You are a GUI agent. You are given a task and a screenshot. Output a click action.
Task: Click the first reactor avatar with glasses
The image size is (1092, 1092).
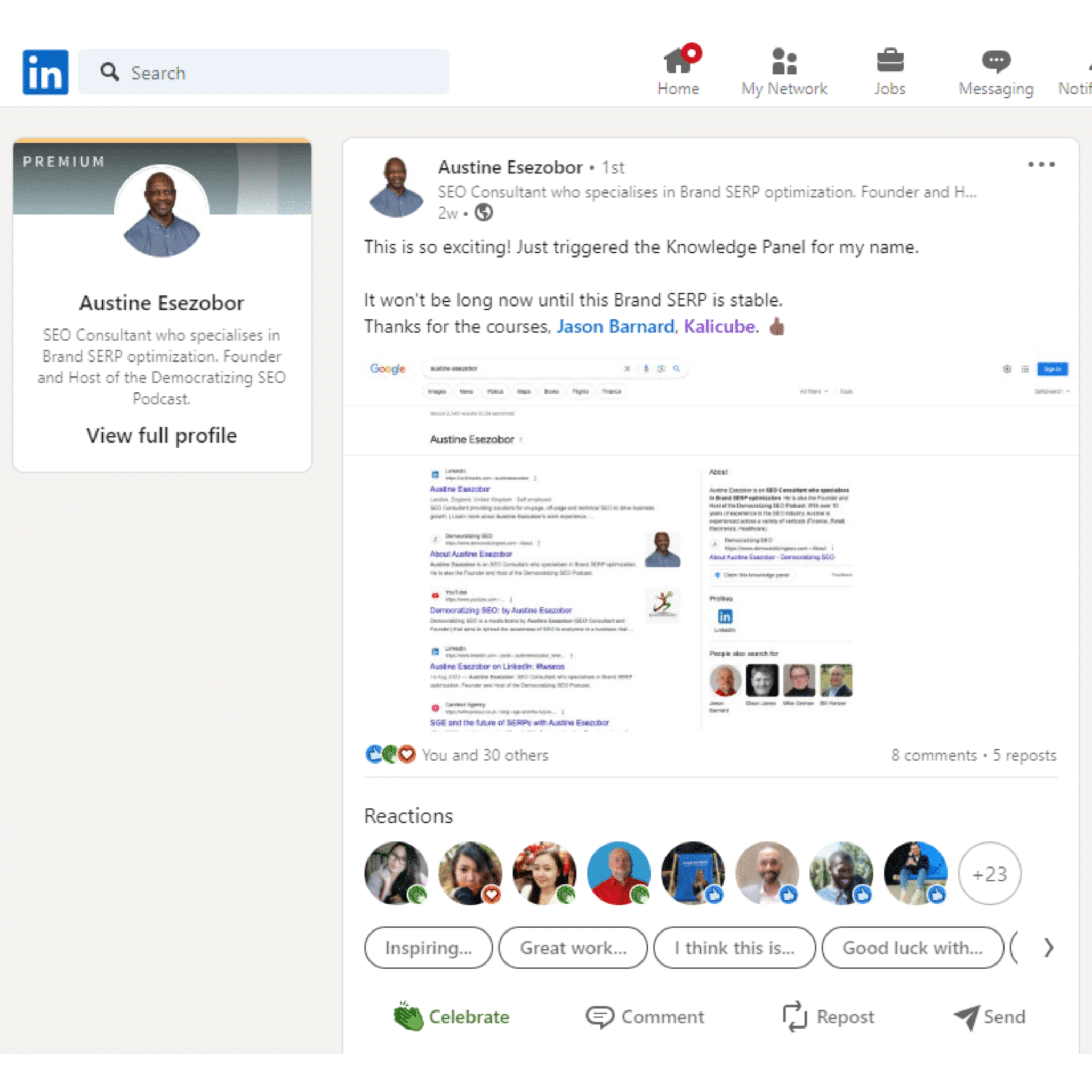(396, 873)
